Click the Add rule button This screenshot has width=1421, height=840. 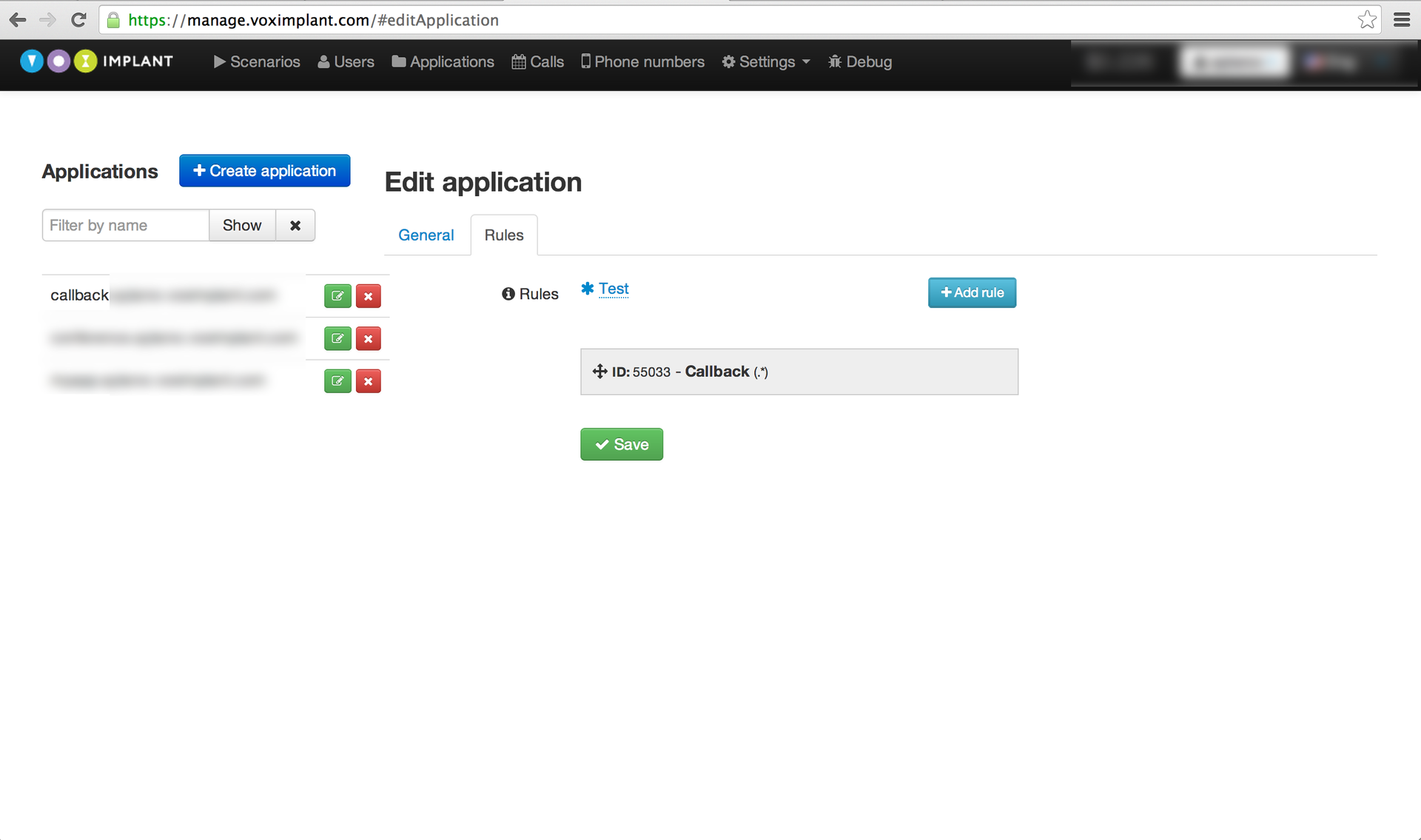tap(972, 292)
